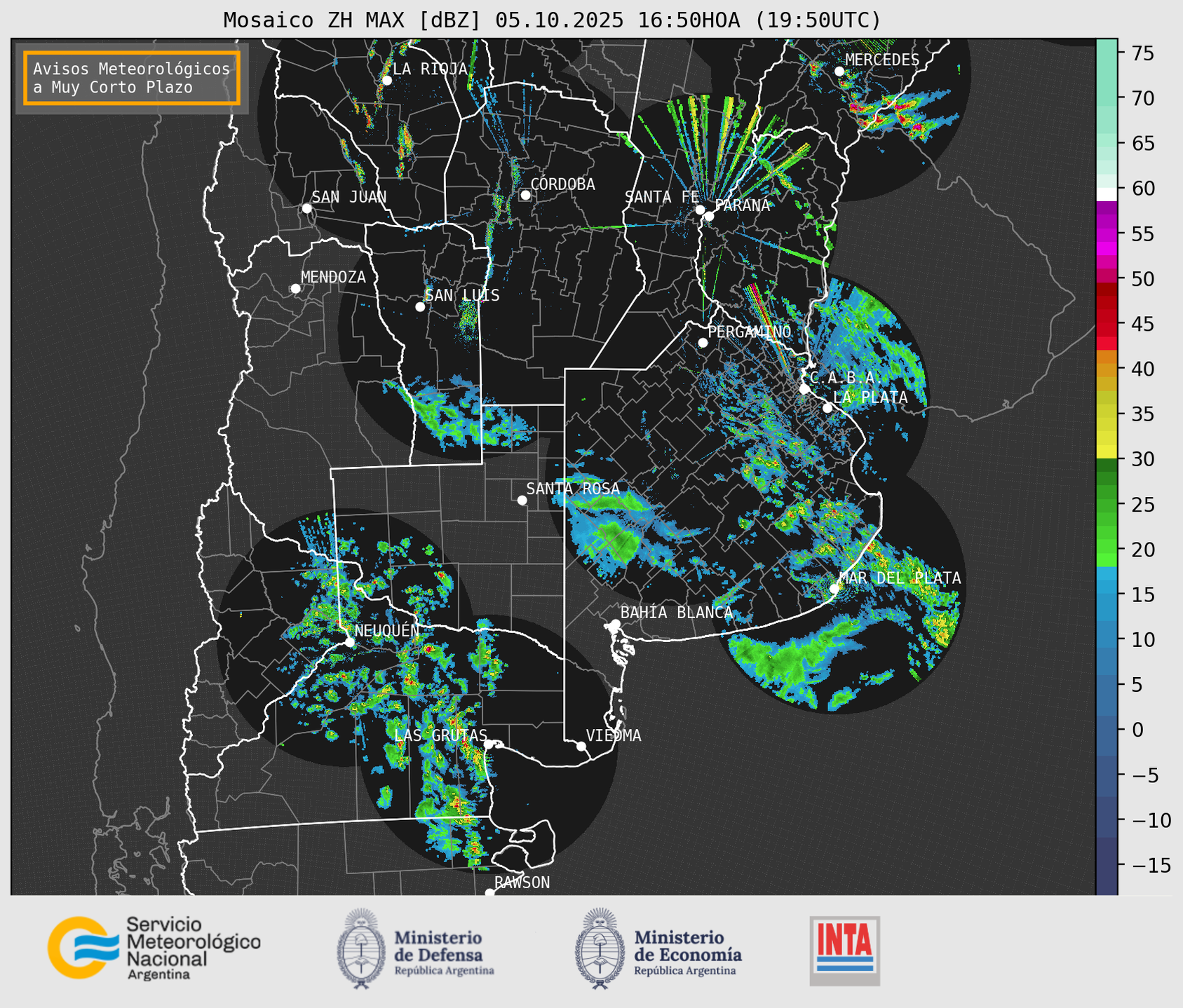1183x1008 pixels.
Task: Select the La Rioja city marker
Action: [x=386, y=81]
